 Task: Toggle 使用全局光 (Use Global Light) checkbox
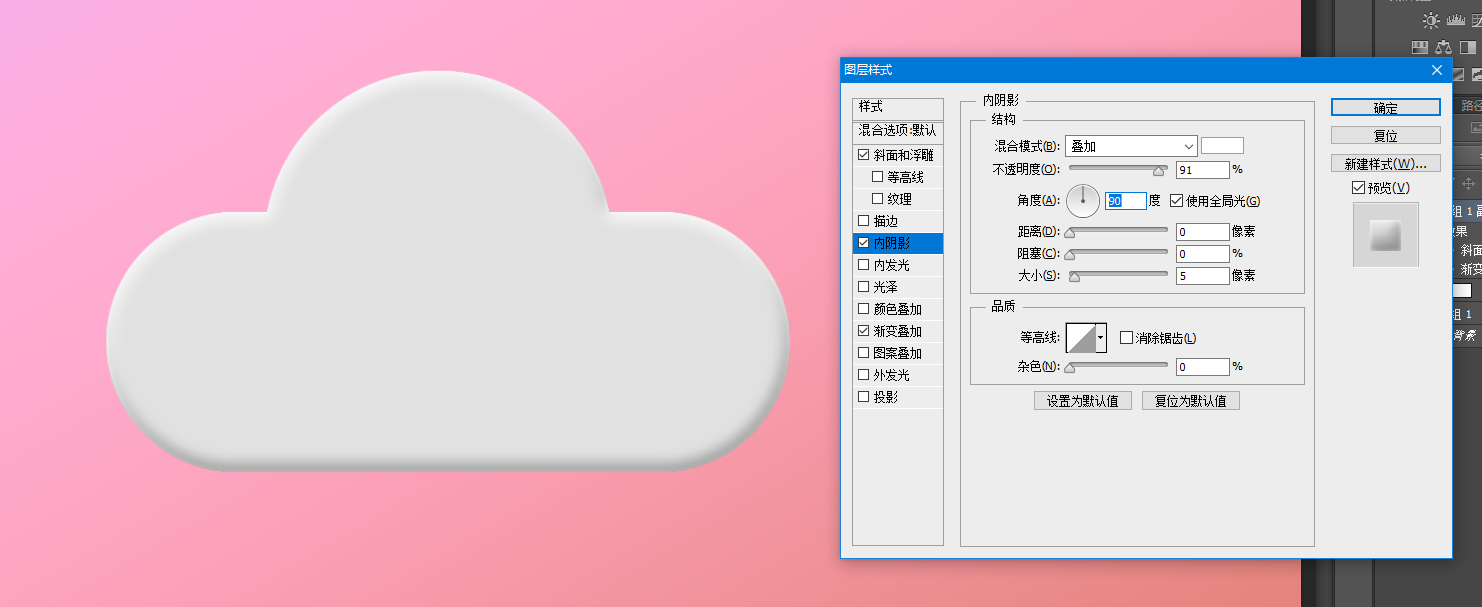click(x=1176, y=201)
